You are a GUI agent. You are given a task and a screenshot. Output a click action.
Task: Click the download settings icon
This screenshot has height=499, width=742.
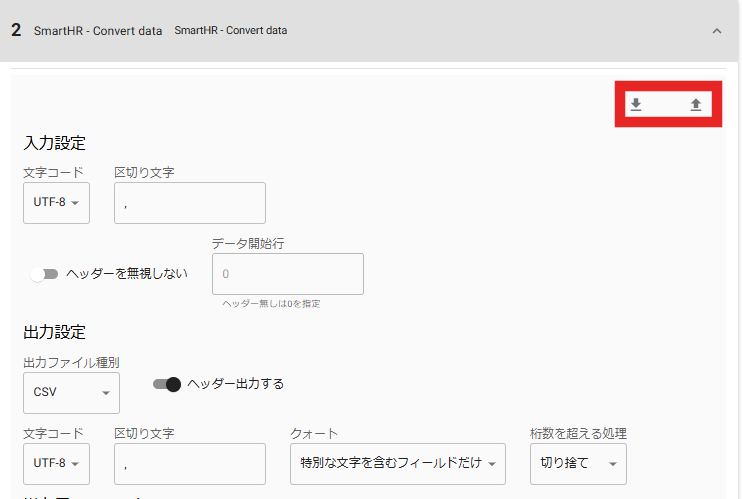pyautogui.click(x=636, y=104)
